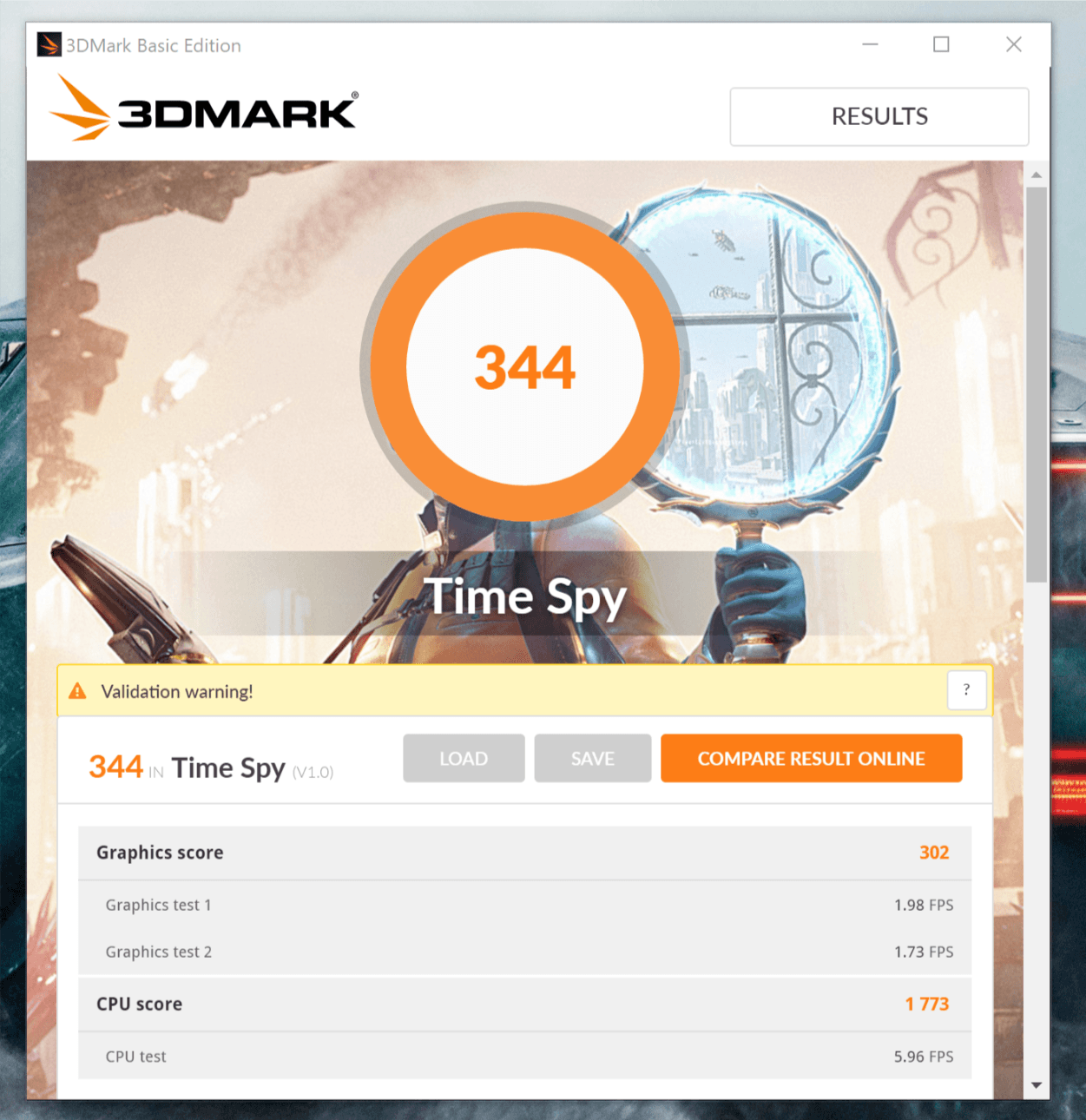
Task: Click the CPU test row
Action: click(524, 1057)
